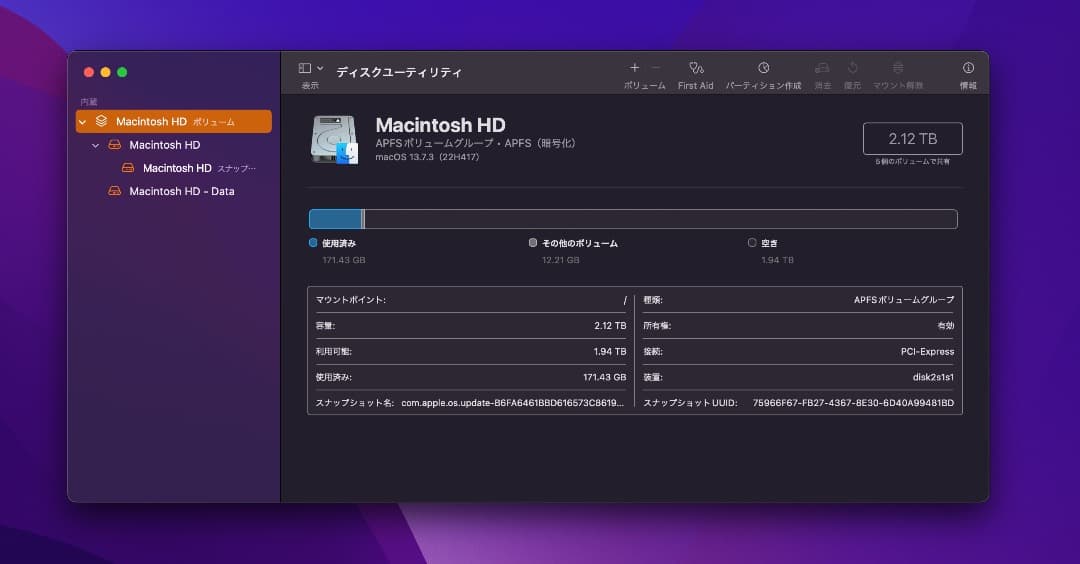Click the 171.43 GB value under 使用済み legend
Viewport: 1080px width, 564px height.
coord(344,260)
